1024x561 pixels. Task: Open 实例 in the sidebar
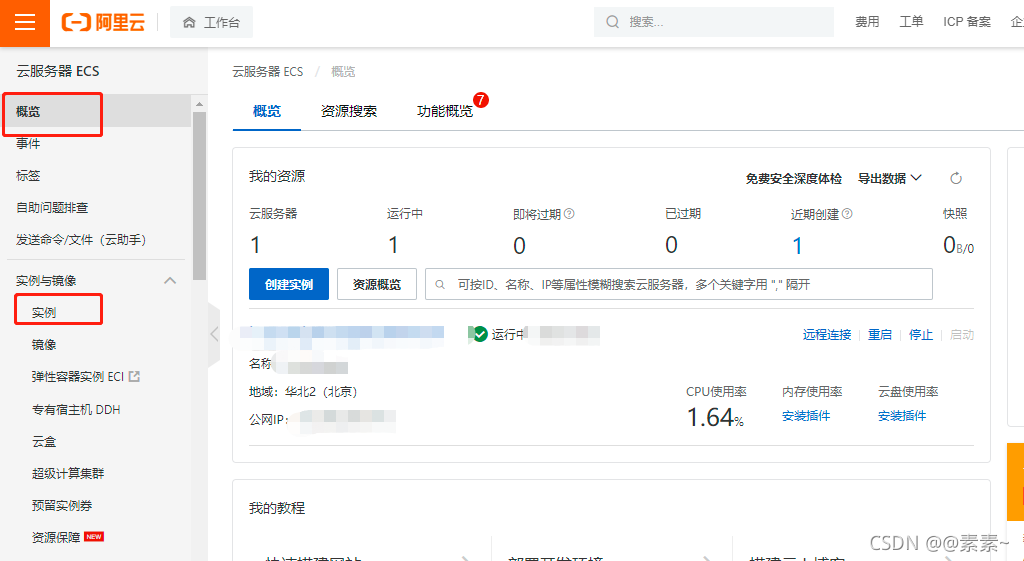(x=44, y=313)
